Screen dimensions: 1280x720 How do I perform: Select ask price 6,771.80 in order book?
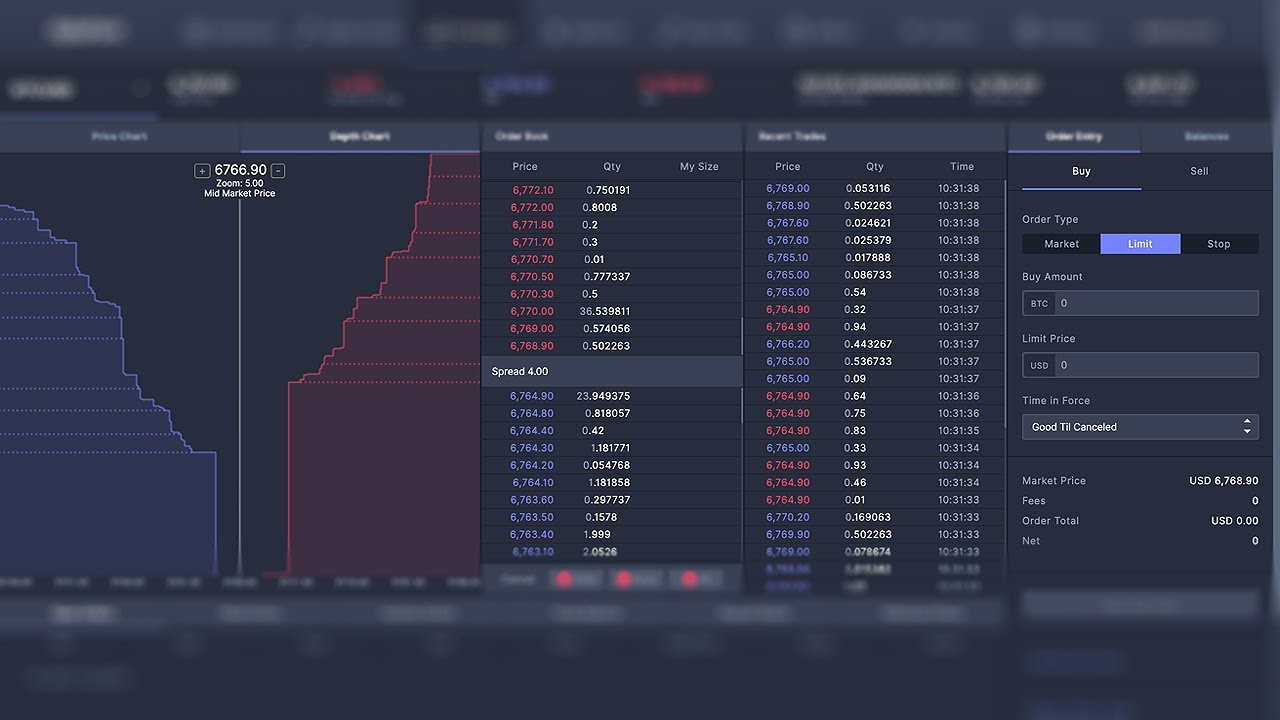(532, 225)
